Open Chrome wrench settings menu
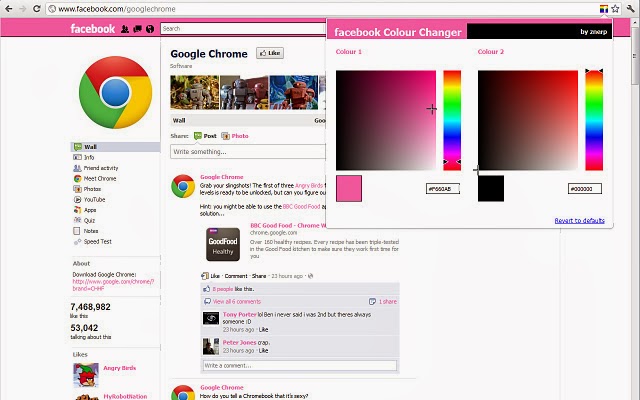 pos(631,9)
